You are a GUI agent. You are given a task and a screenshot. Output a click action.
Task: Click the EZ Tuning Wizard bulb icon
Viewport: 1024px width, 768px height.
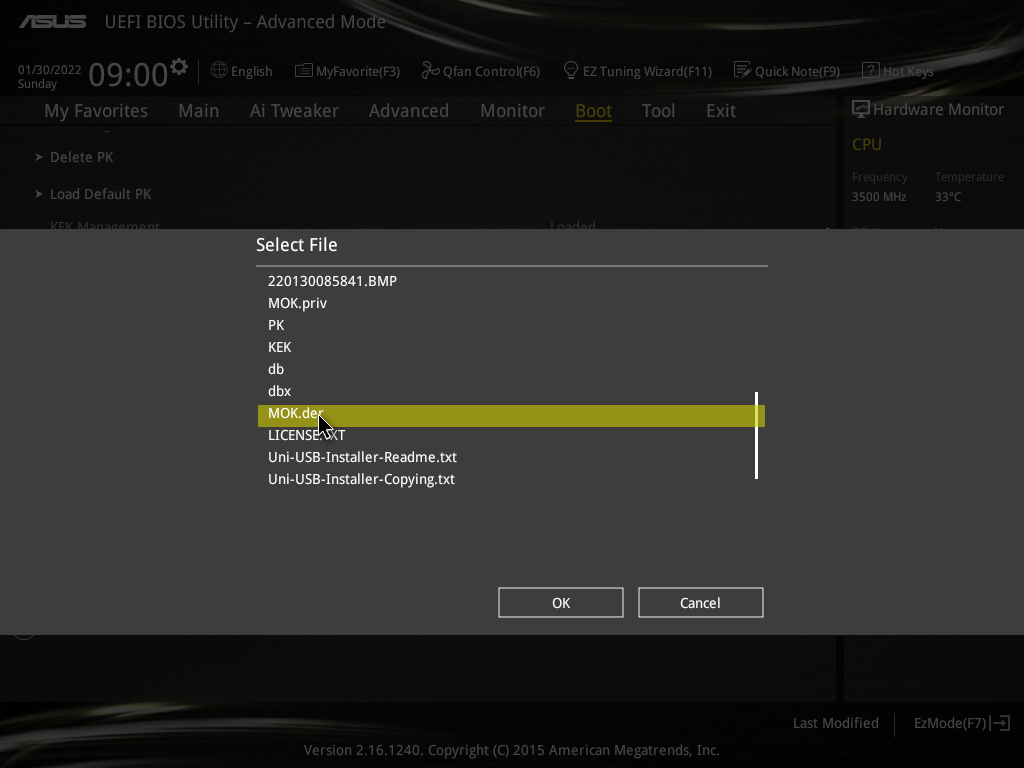pos(571,70)
